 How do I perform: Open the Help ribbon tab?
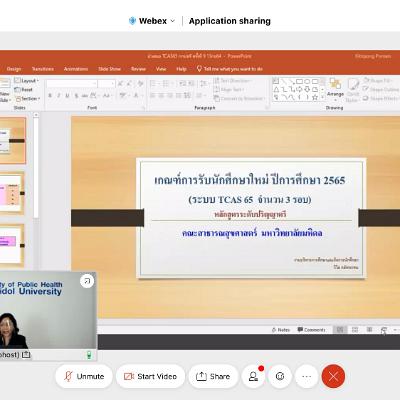click(181, 69)
